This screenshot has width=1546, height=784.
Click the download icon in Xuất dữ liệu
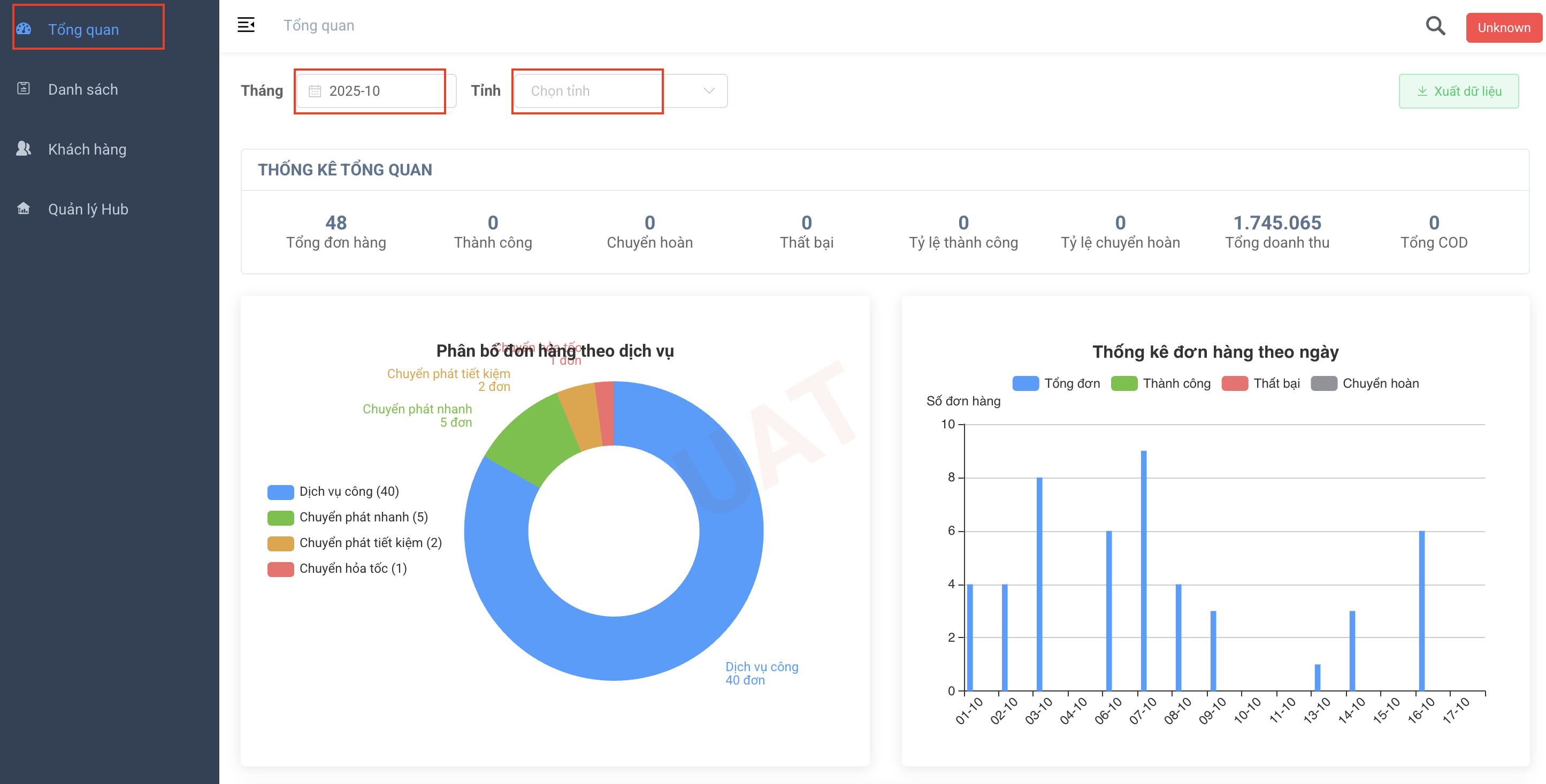click(x=1422, y=91)
